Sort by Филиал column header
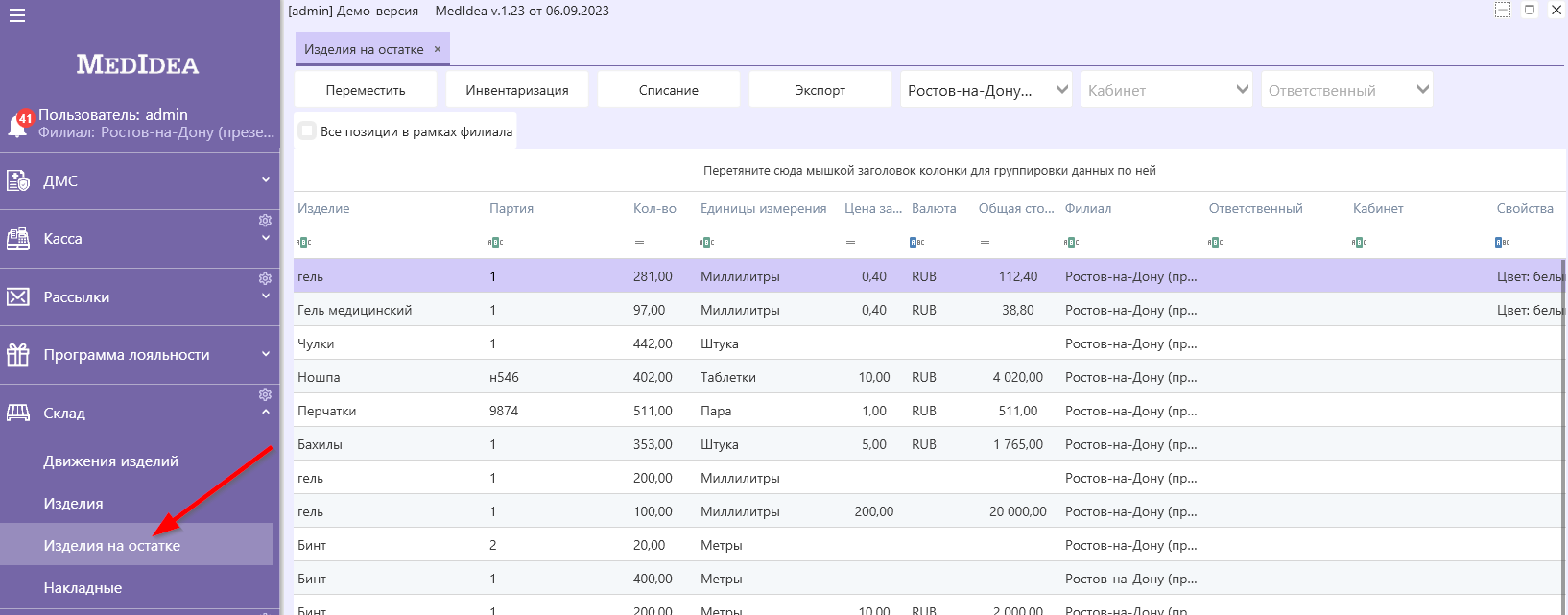 coord(1088,208)
